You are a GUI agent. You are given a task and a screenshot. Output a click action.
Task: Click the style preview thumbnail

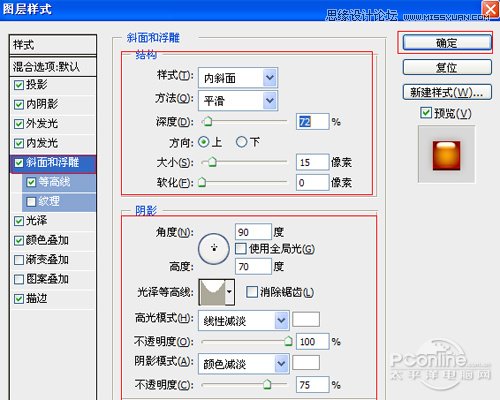[446, 154]
